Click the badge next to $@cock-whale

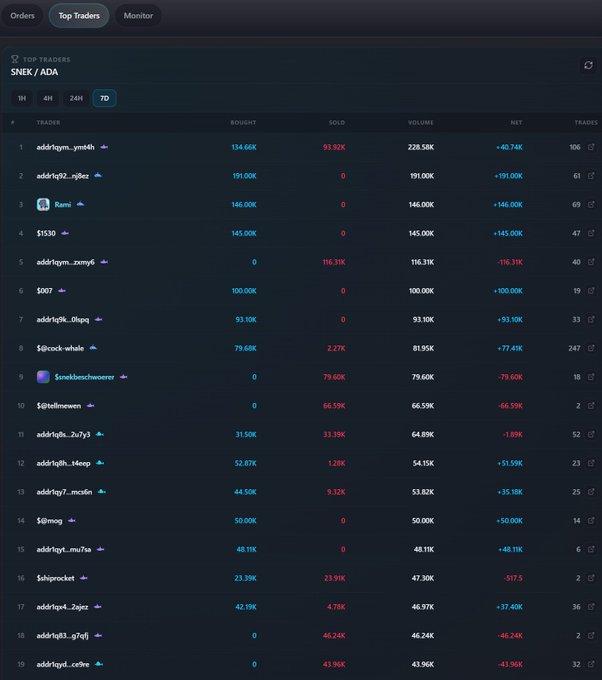93,348
